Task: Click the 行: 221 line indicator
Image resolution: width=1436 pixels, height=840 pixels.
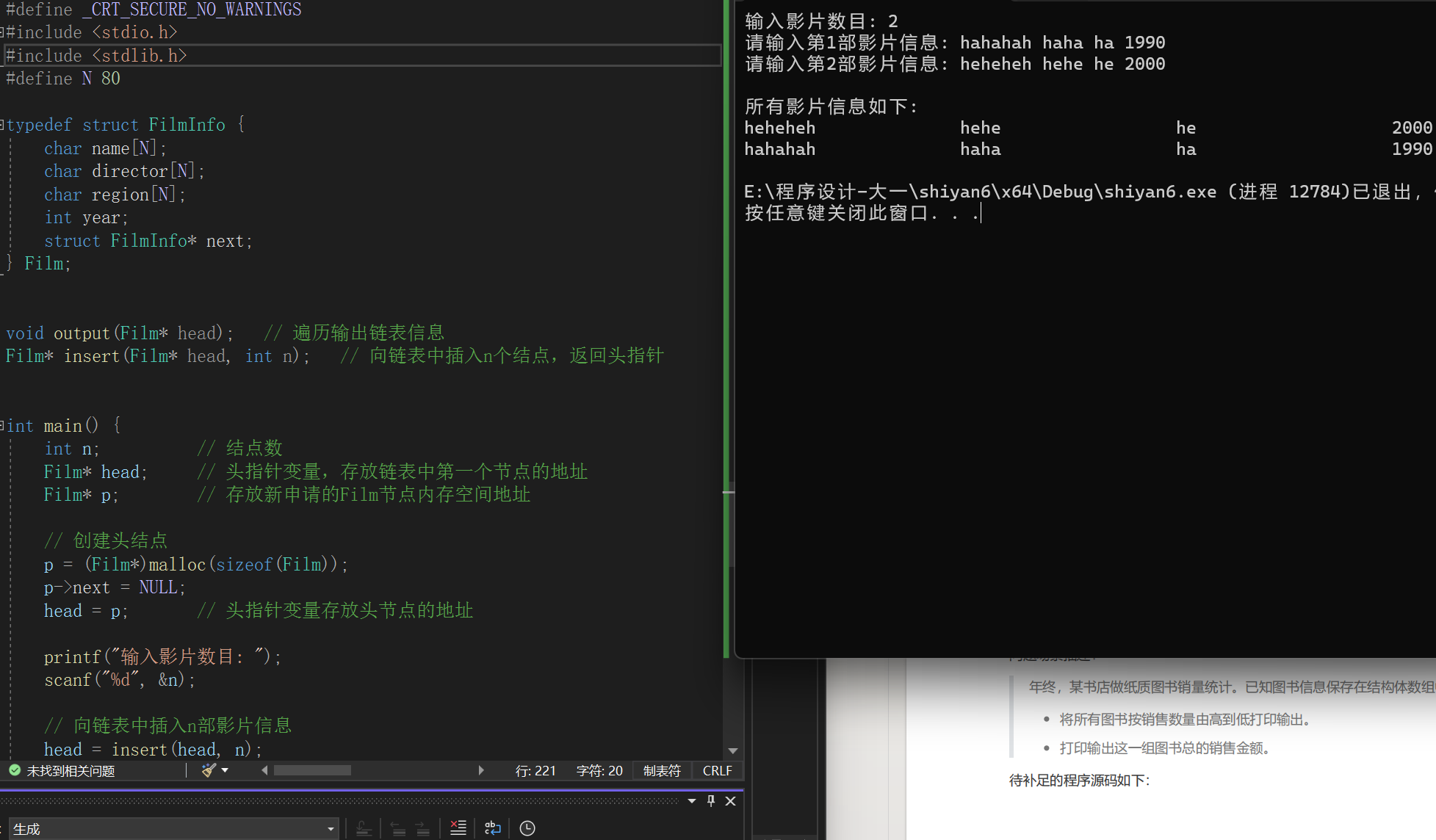Action: click(x=535, y=770)
